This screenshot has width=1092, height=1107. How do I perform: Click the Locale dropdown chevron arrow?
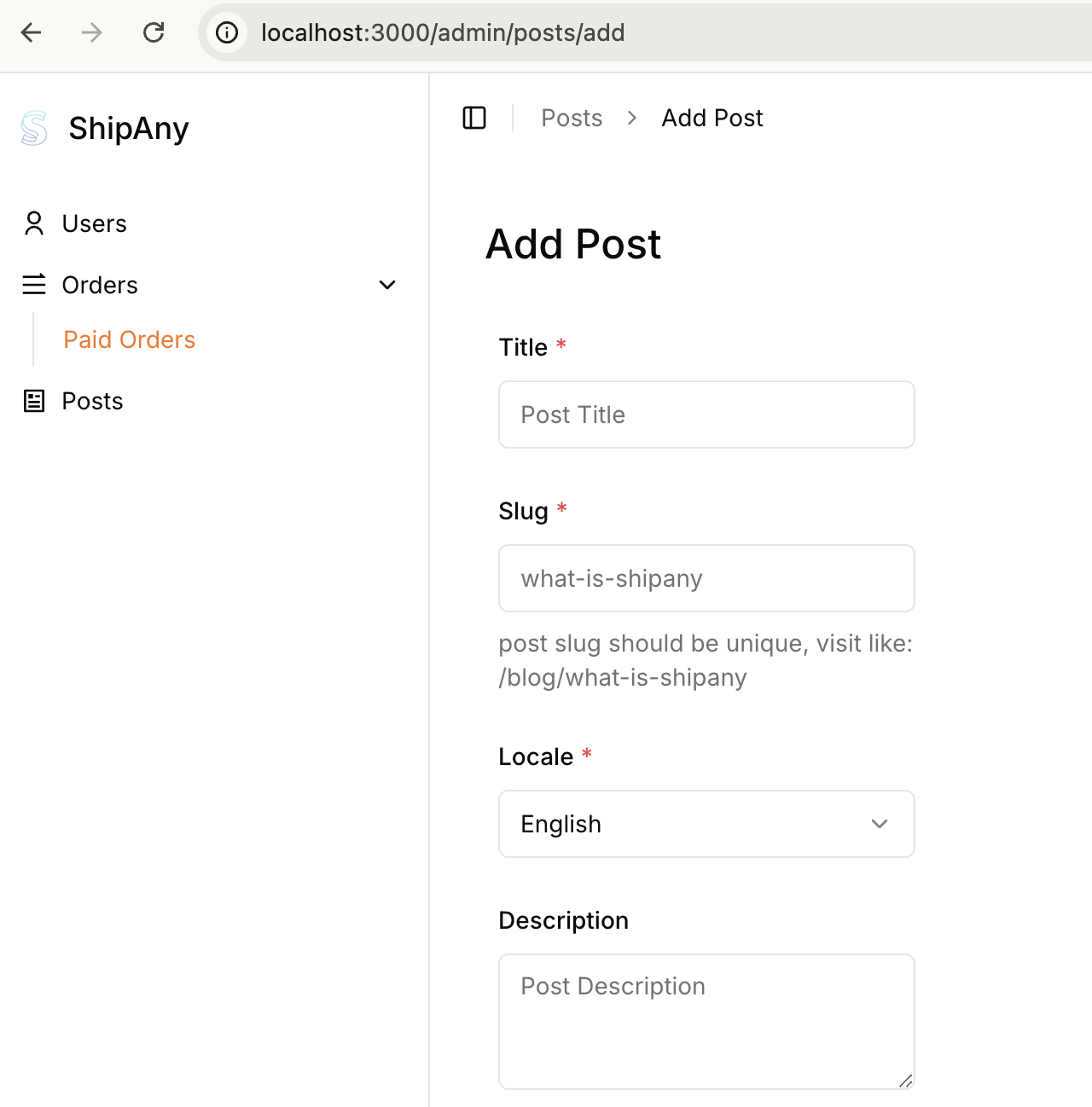pyautogui.click(x=879, y=824)
